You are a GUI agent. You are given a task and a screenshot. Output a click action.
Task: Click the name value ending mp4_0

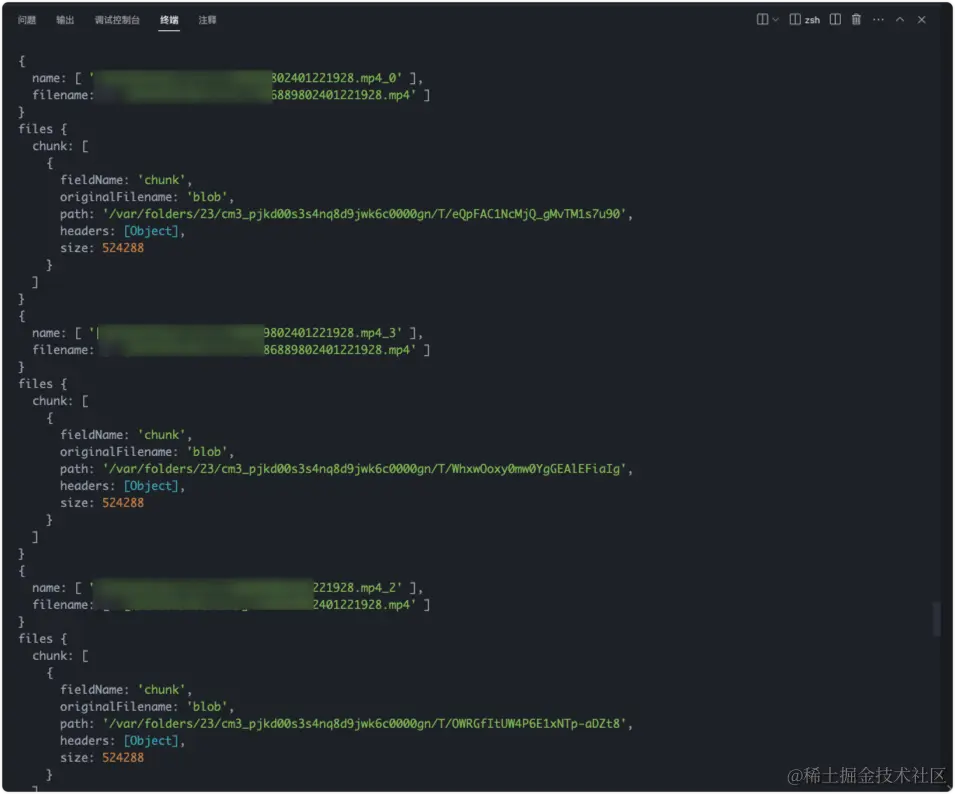click(x=248, y=78)
